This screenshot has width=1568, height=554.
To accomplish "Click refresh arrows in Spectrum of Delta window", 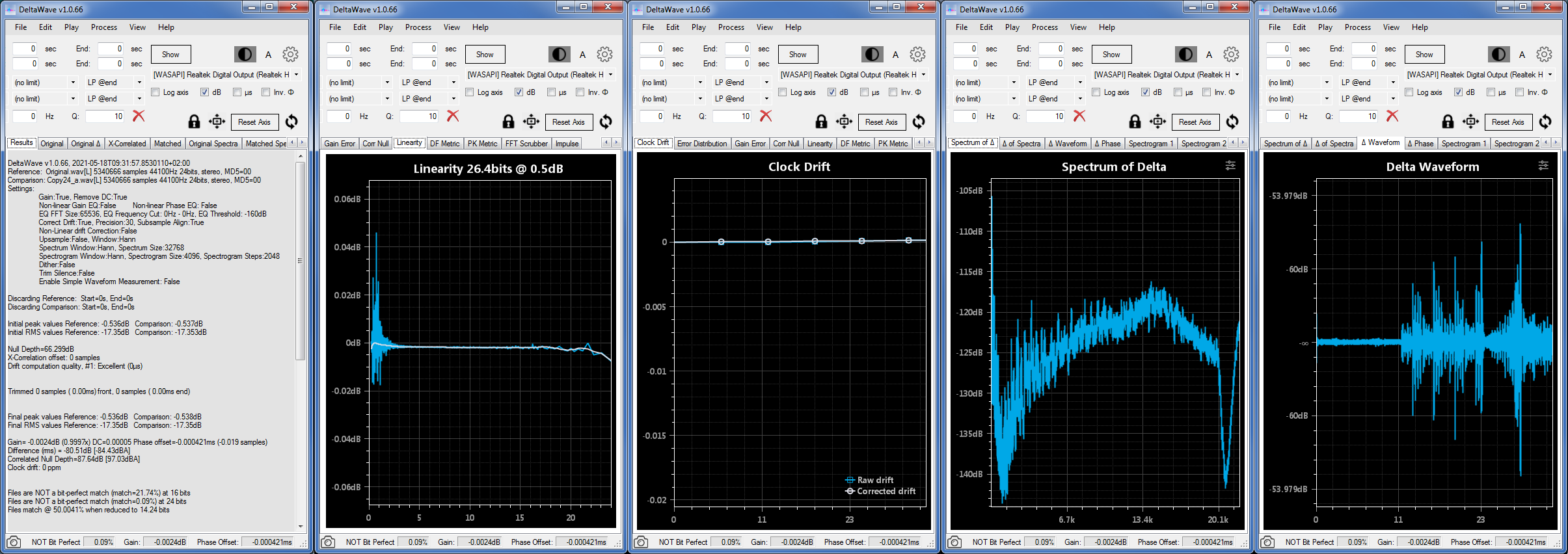I will click(x=1232, y=122).
